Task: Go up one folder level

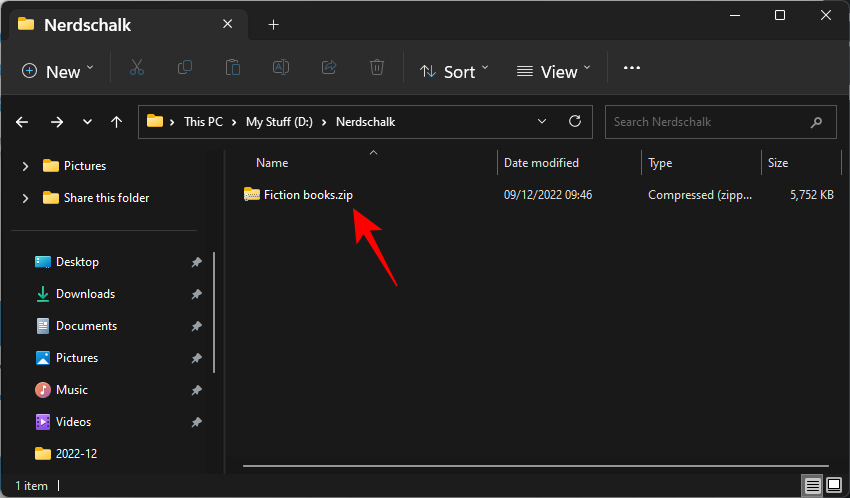Action: 117,121
